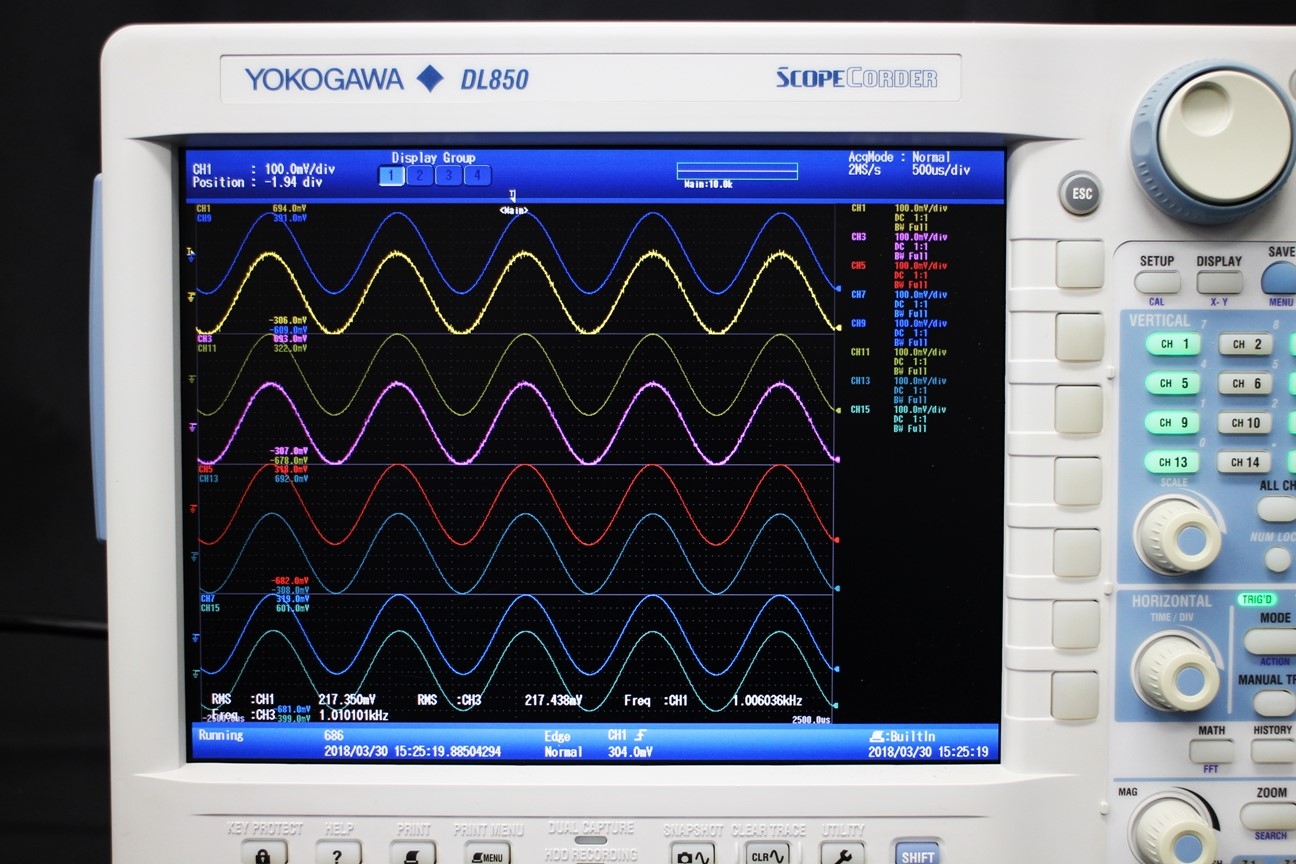Fire the MANUAL TRIG key
The height and width of the screenshot is (864, 1296).
click(1272, 702)
